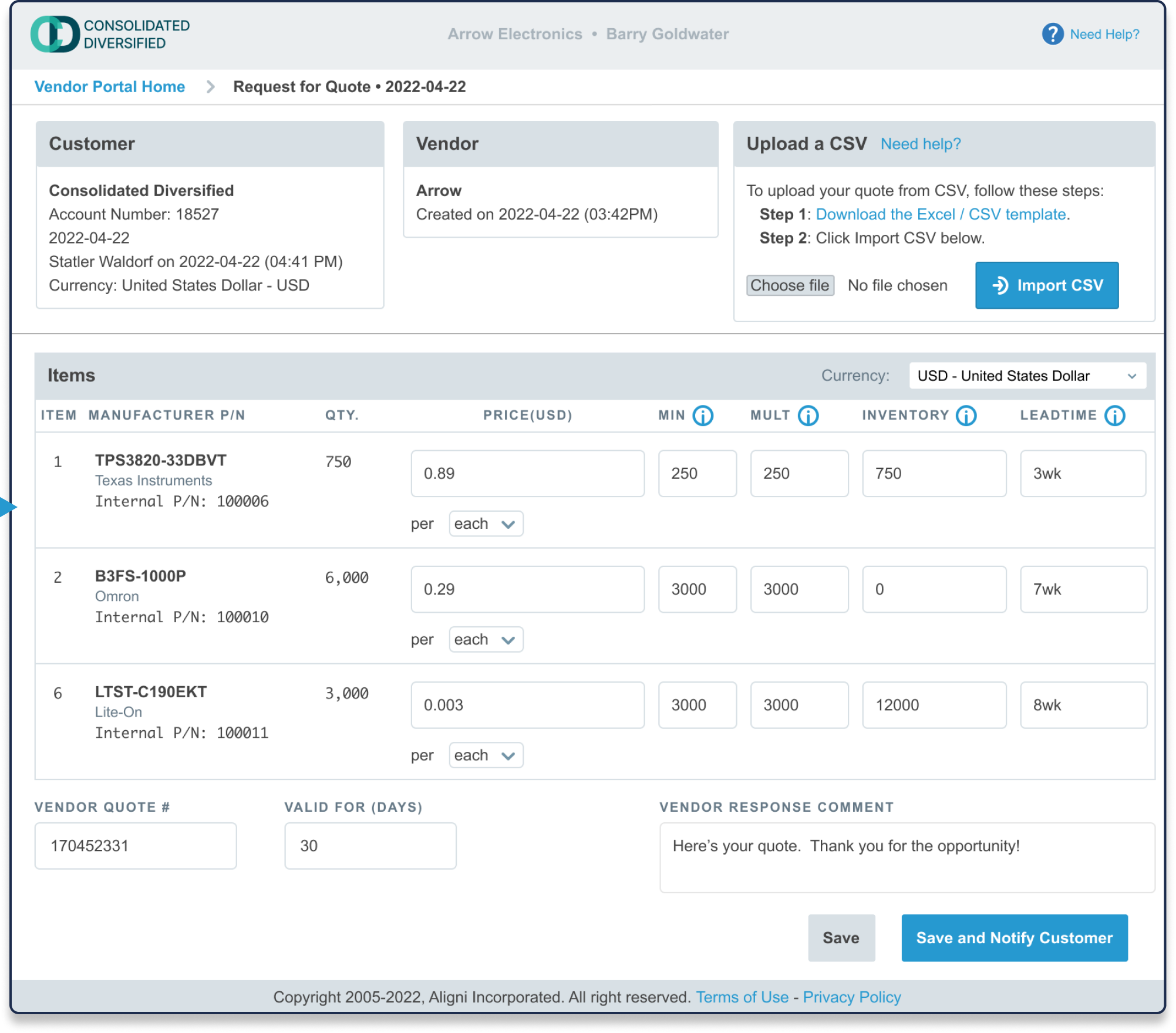Click the Lite-On manufacturer name
The width and height of the screenshot is (1176, 1033).
(119, 711)
